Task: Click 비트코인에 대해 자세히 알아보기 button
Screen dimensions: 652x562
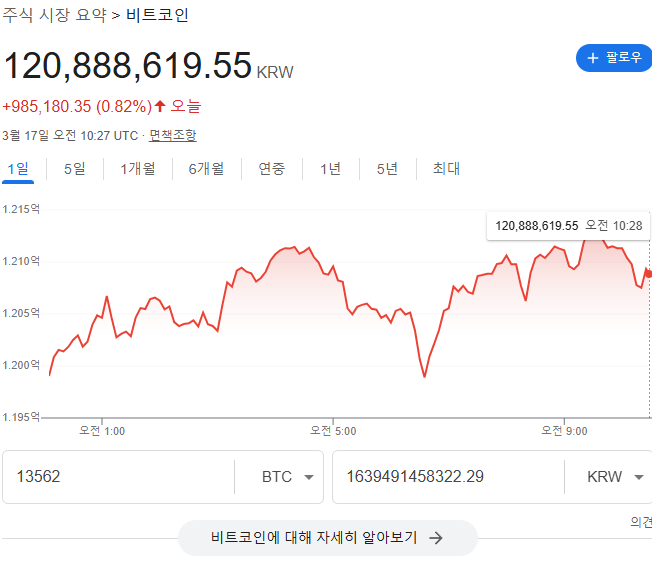Action: [x=327, y=538]
